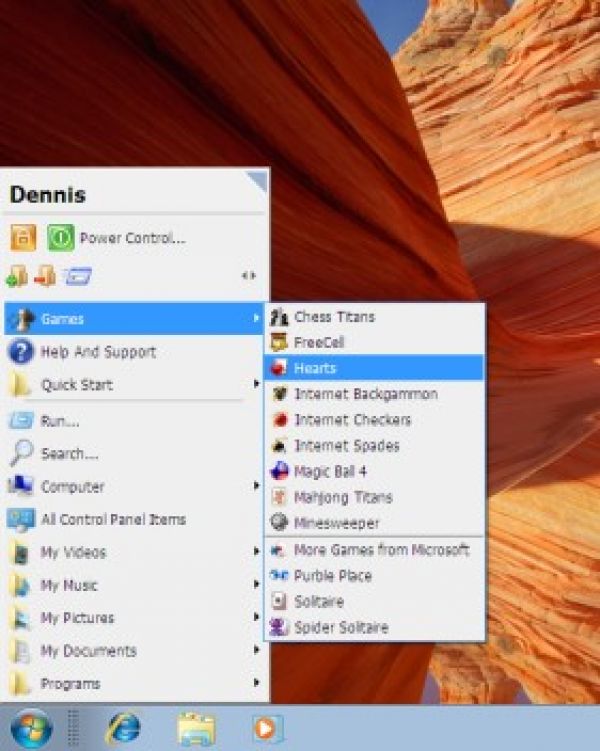This screenshot has height=751, width=600.
Task: Open All Control Panel Items
Action: 134,520
